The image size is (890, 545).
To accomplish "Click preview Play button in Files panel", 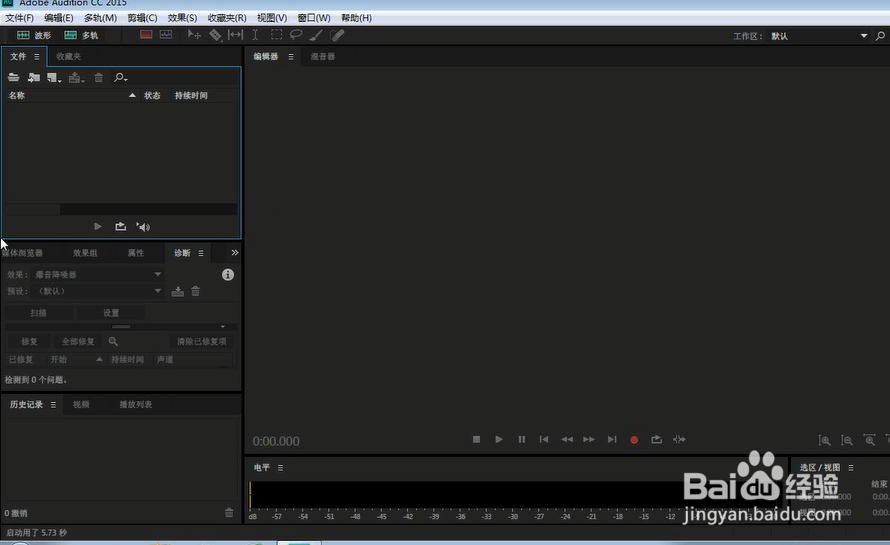I will (x=98, y=227).
